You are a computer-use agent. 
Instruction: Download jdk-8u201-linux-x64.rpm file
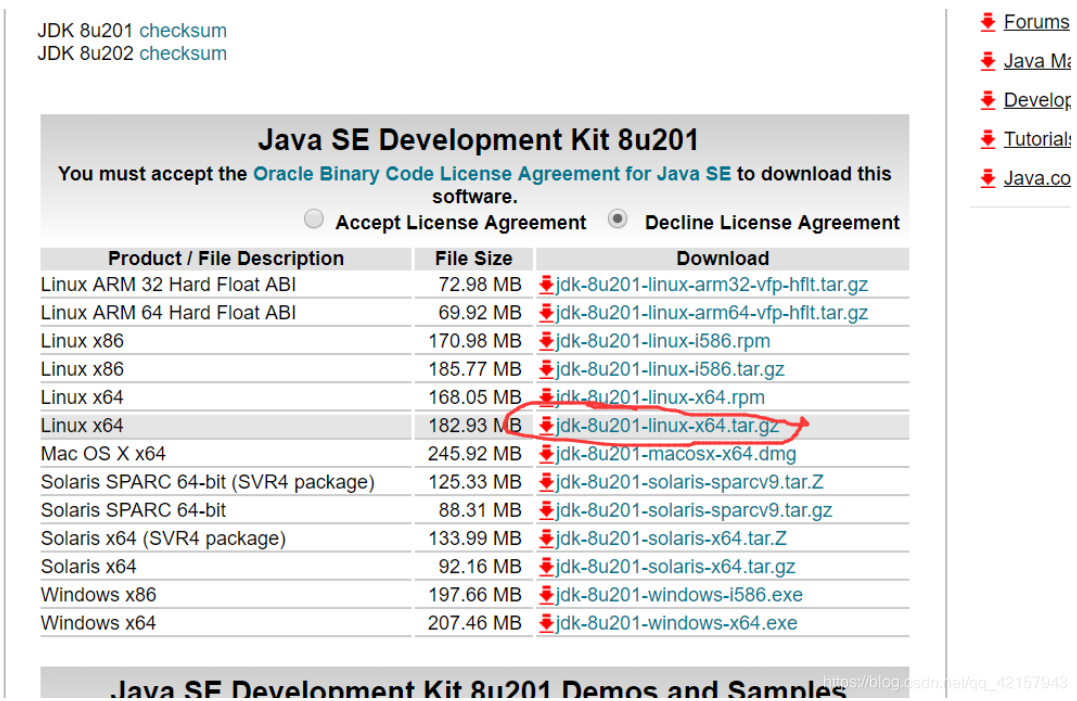click(660, 397)
